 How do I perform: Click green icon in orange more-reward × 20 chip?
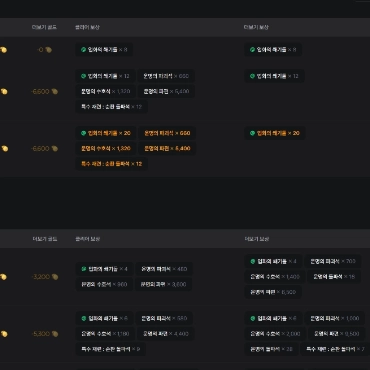click(253, 133)
